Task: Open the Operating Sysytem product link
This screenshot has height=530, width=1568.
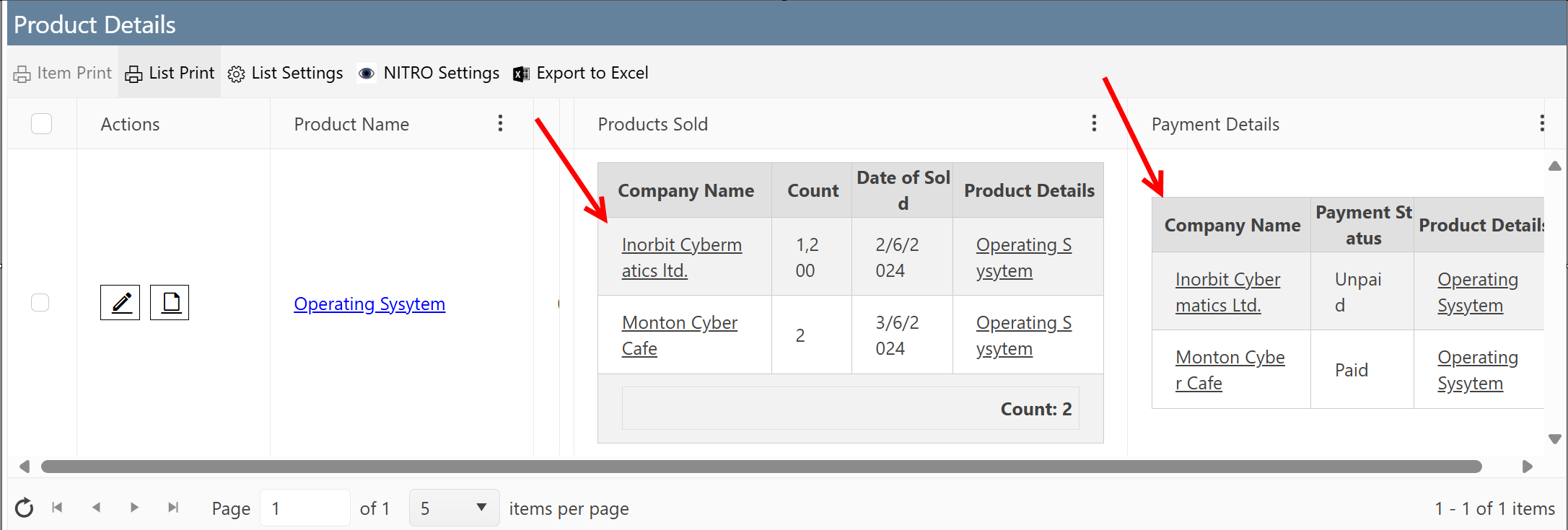Action: click(x=369, y=304)
